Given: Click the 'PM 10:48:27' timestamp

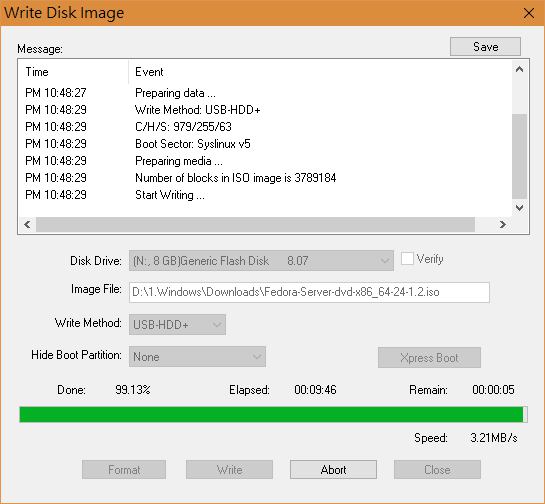Looking at the screenshot, I should (56, 93).
